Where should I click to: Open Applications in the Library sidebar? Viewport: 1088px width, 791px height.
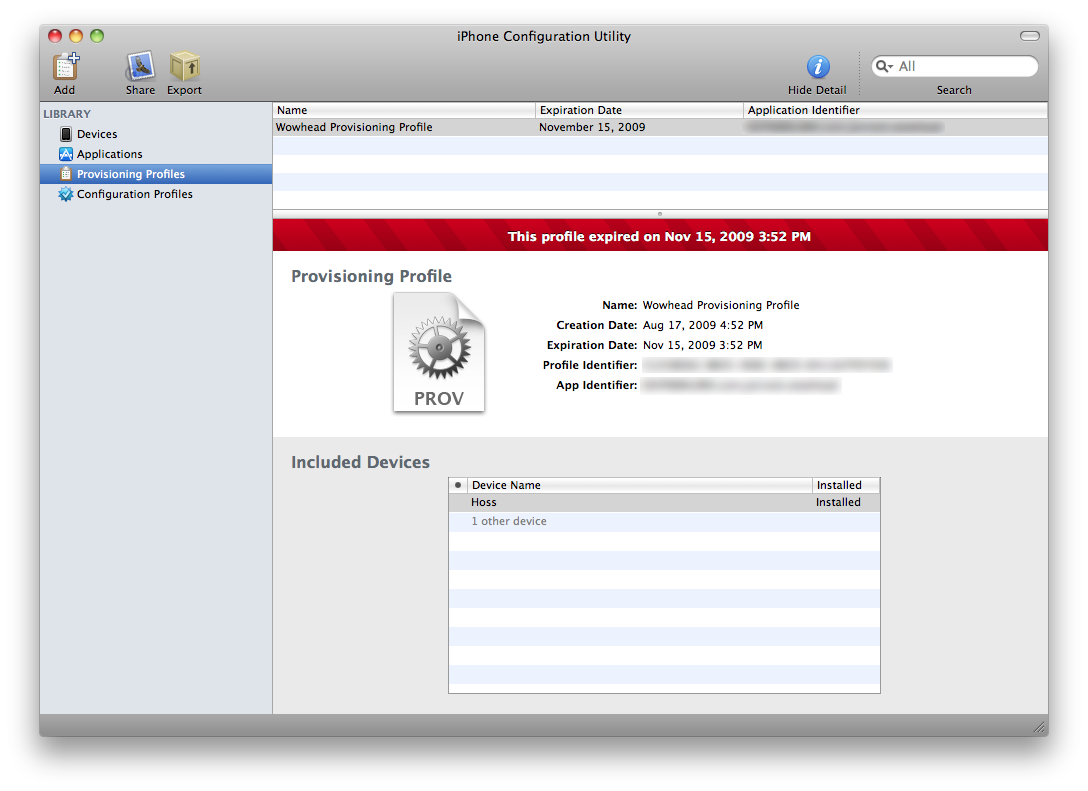click(109, 154)
